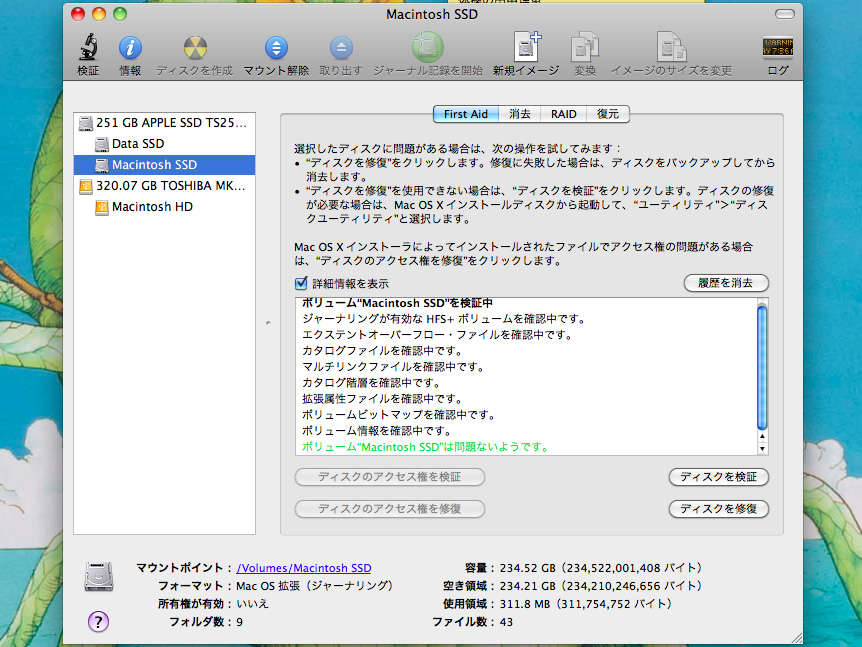Click the log scrollbar blue thumb

tap(762, 367)
